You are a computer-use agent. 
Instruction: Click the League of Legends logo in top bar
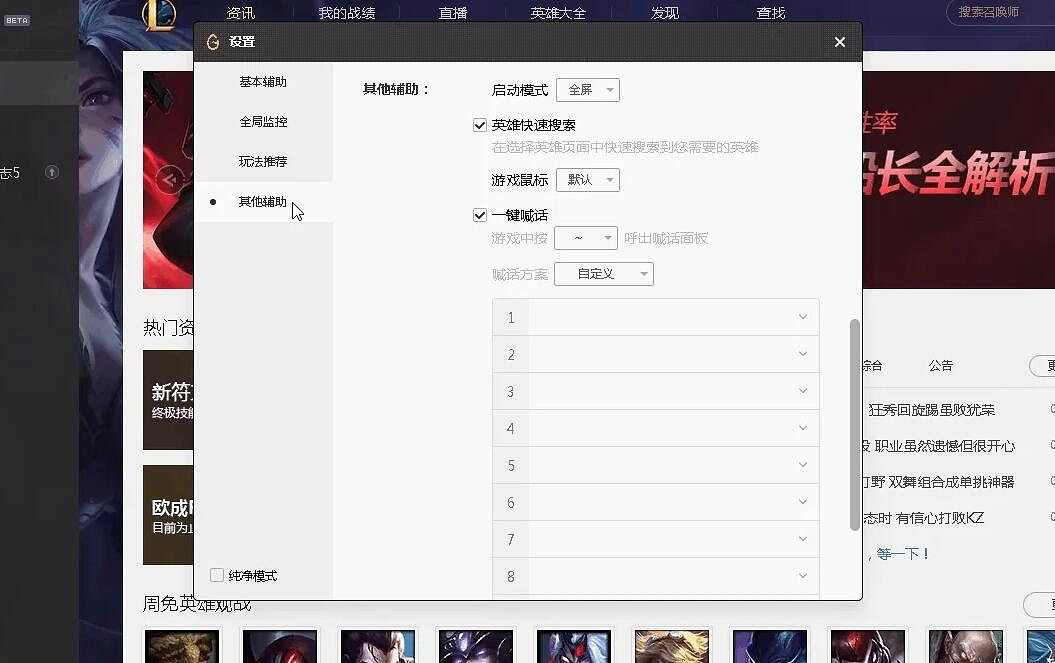click(160, 14)
